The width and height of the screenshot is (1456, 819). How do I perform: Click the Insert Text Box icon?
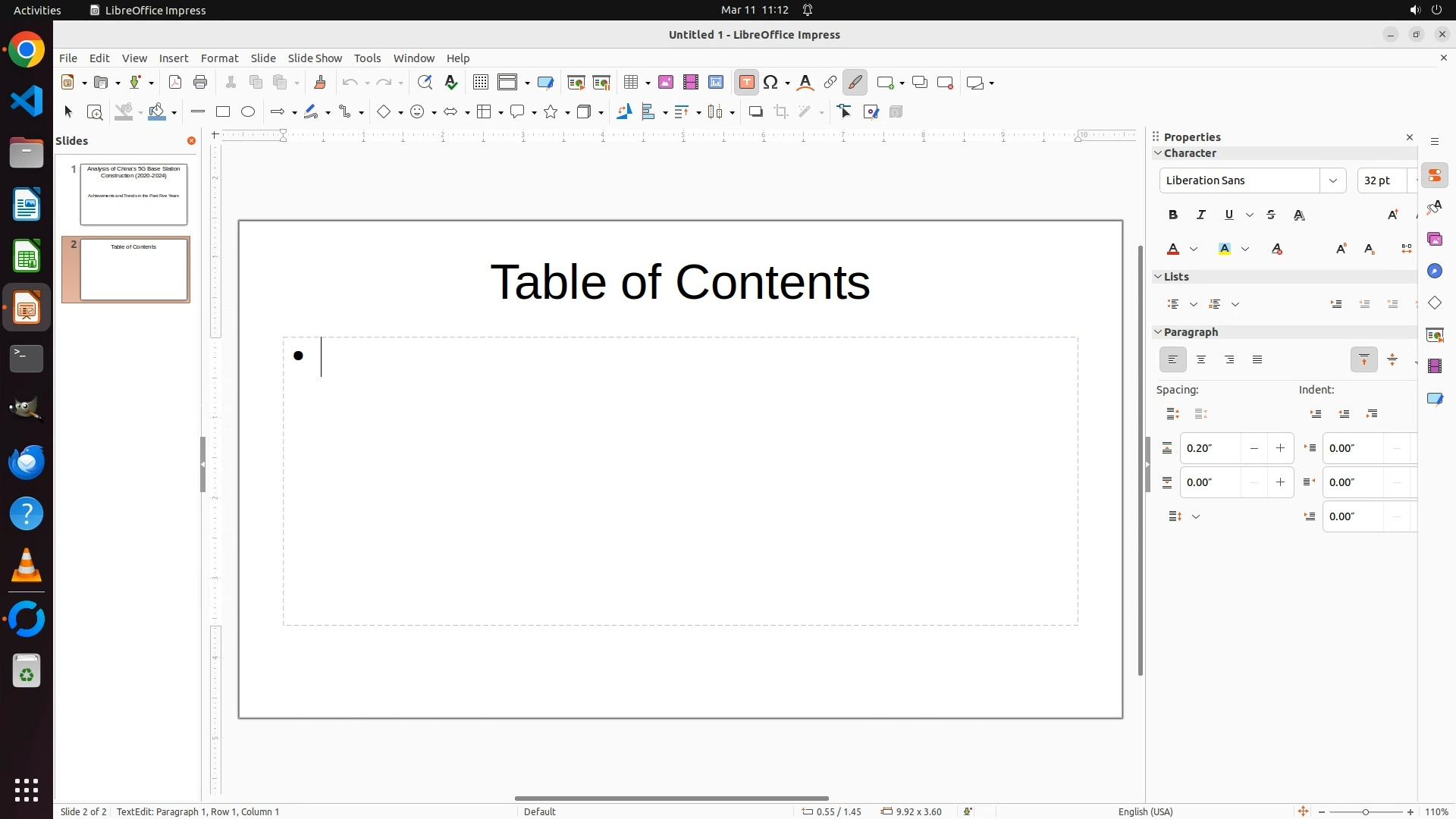[746, 83]
